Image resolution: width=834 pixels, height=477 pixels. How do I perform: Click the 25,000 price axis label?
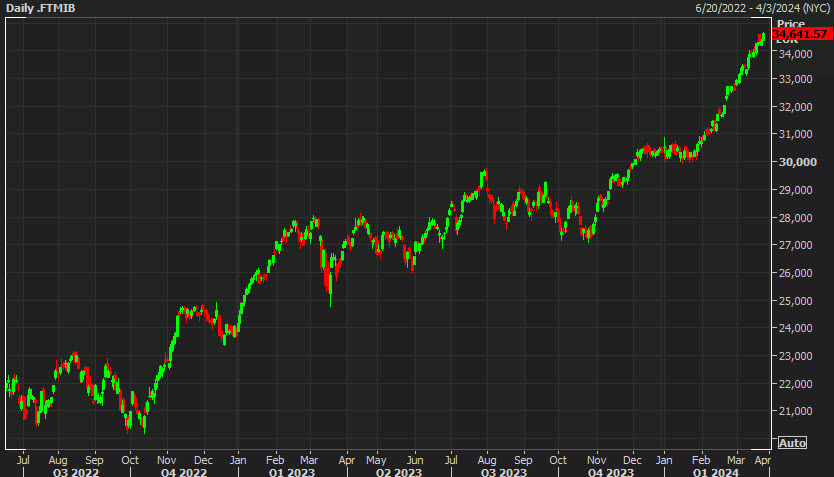pyautogui.click(x=795, y=301)
